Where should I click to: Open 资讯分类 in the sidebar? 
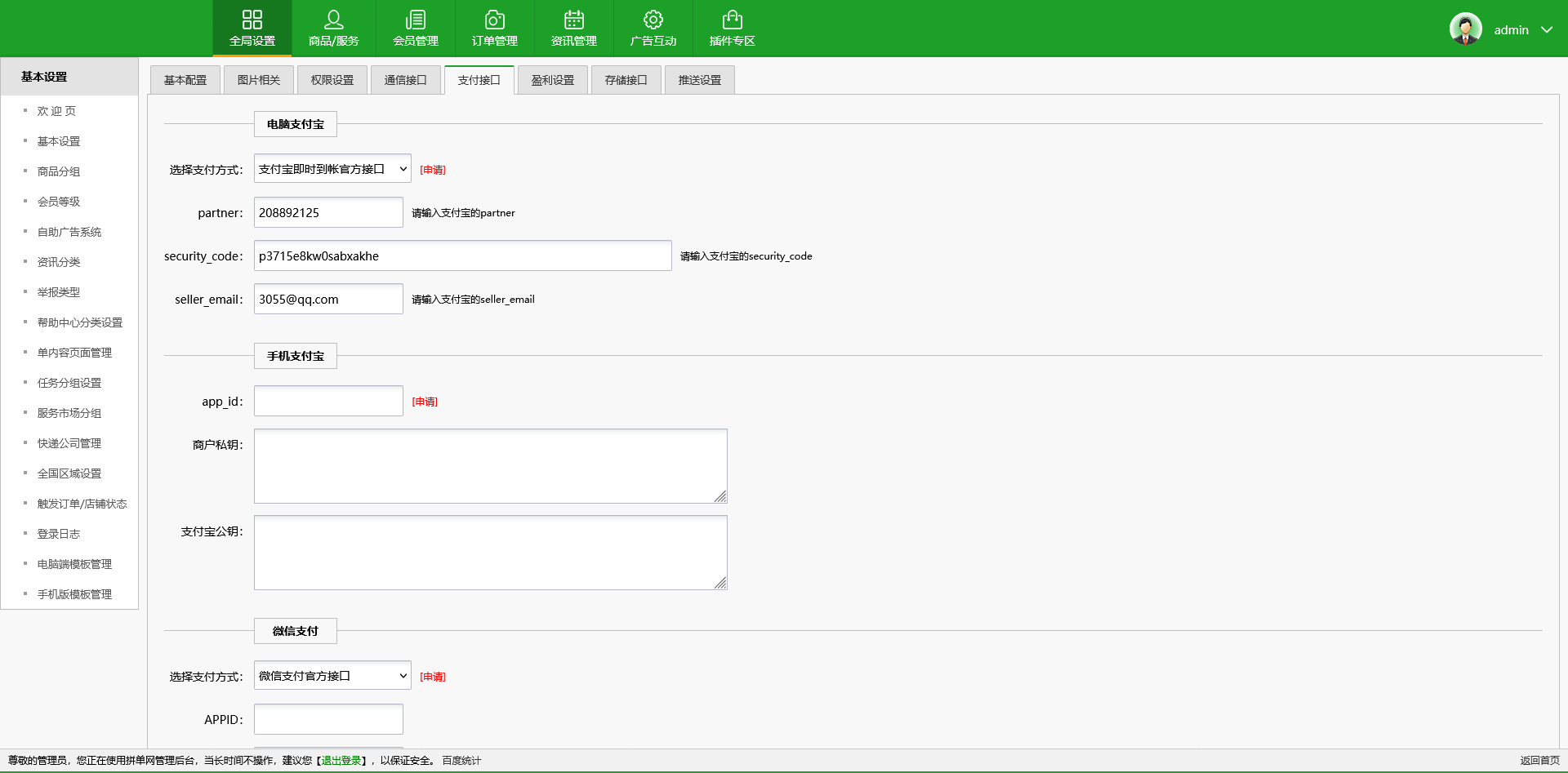[x=59, y=262]
